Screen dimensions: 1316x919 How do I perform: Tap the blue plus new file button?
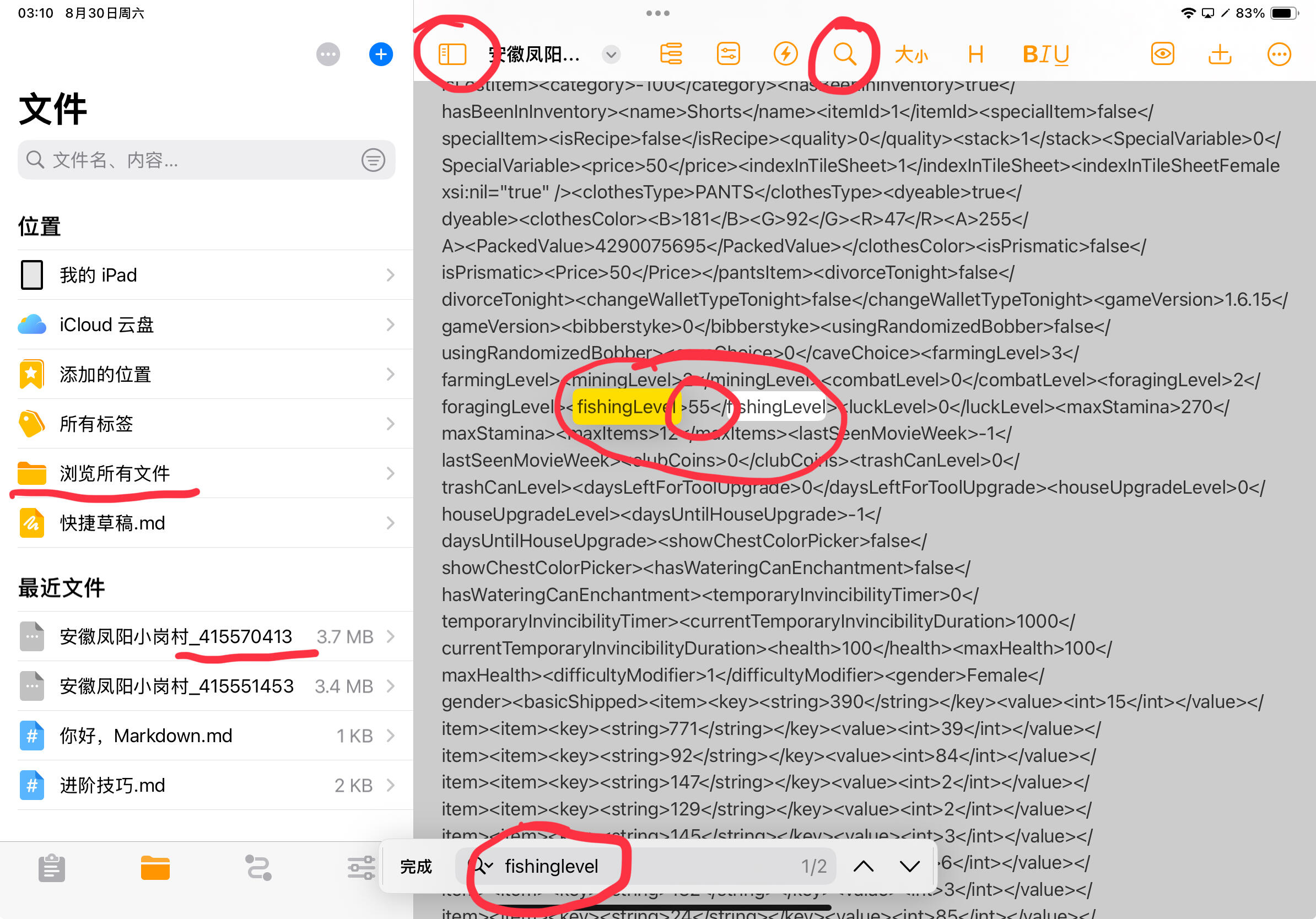tap(381, 55)
